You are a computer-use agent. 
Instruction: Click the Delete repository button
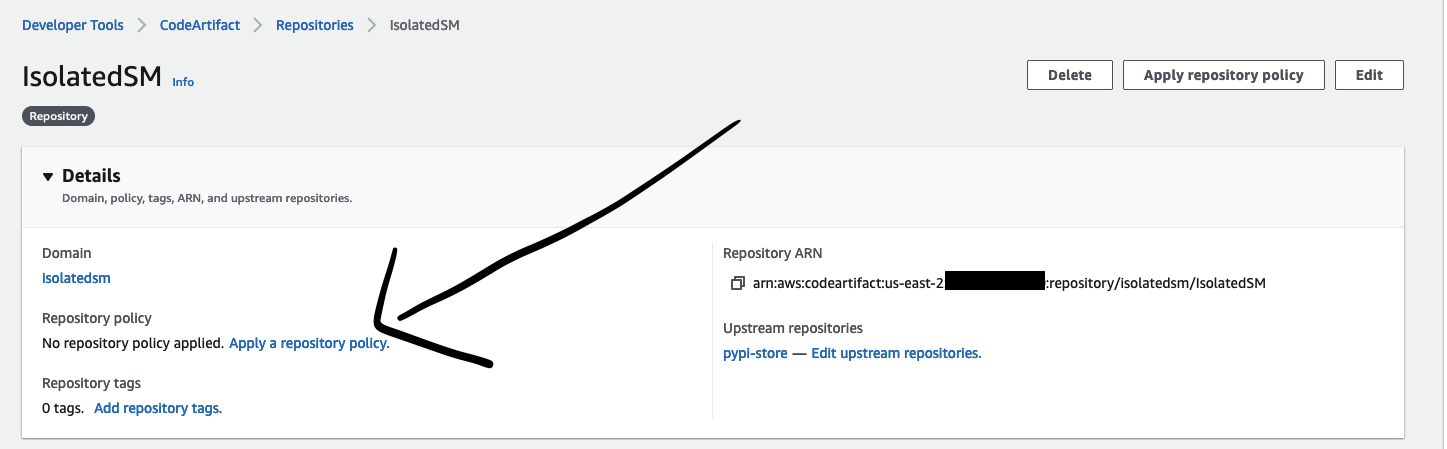coord(1070,75)
